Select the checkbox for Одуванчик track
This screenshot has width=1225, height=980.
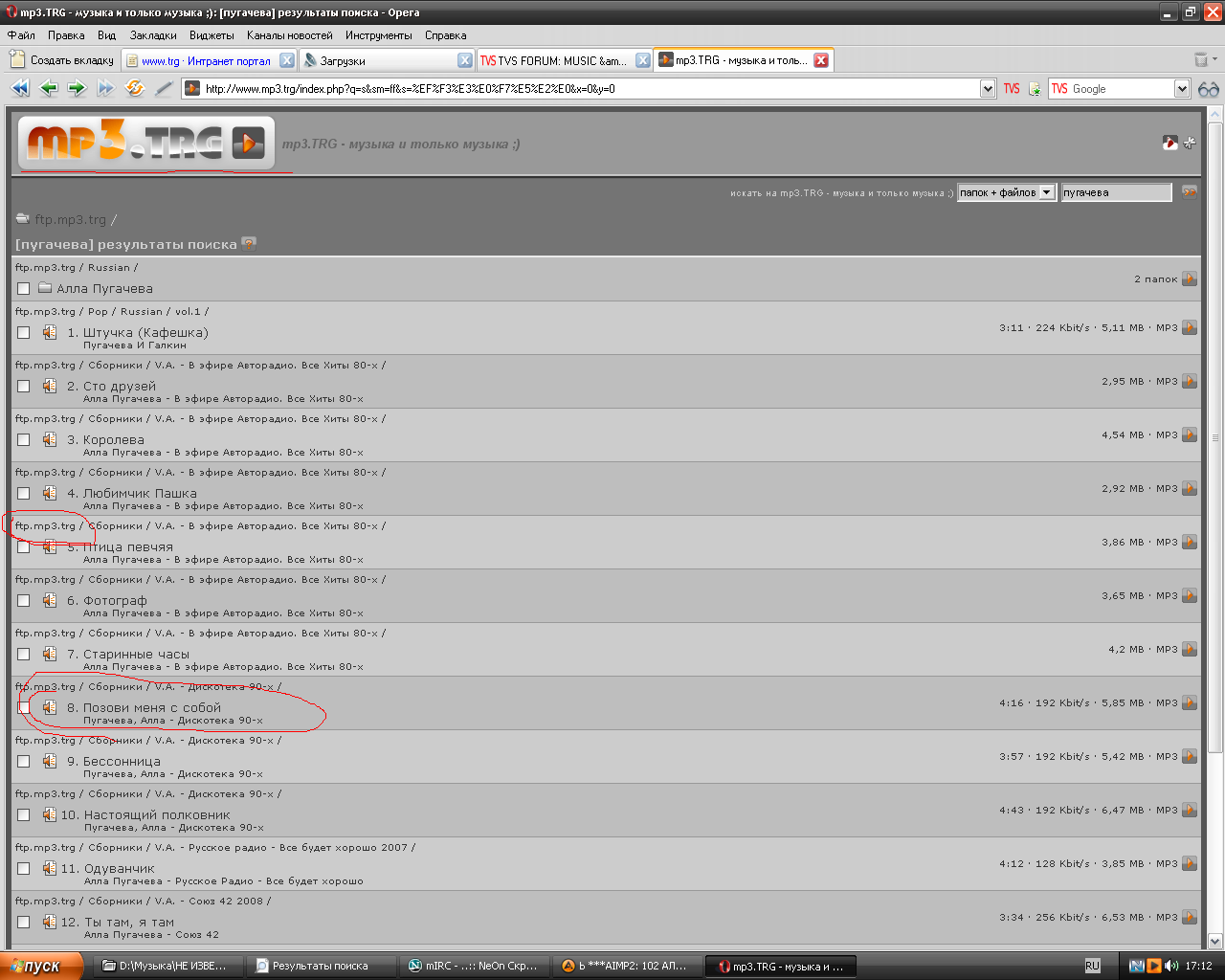coord(24,869)
